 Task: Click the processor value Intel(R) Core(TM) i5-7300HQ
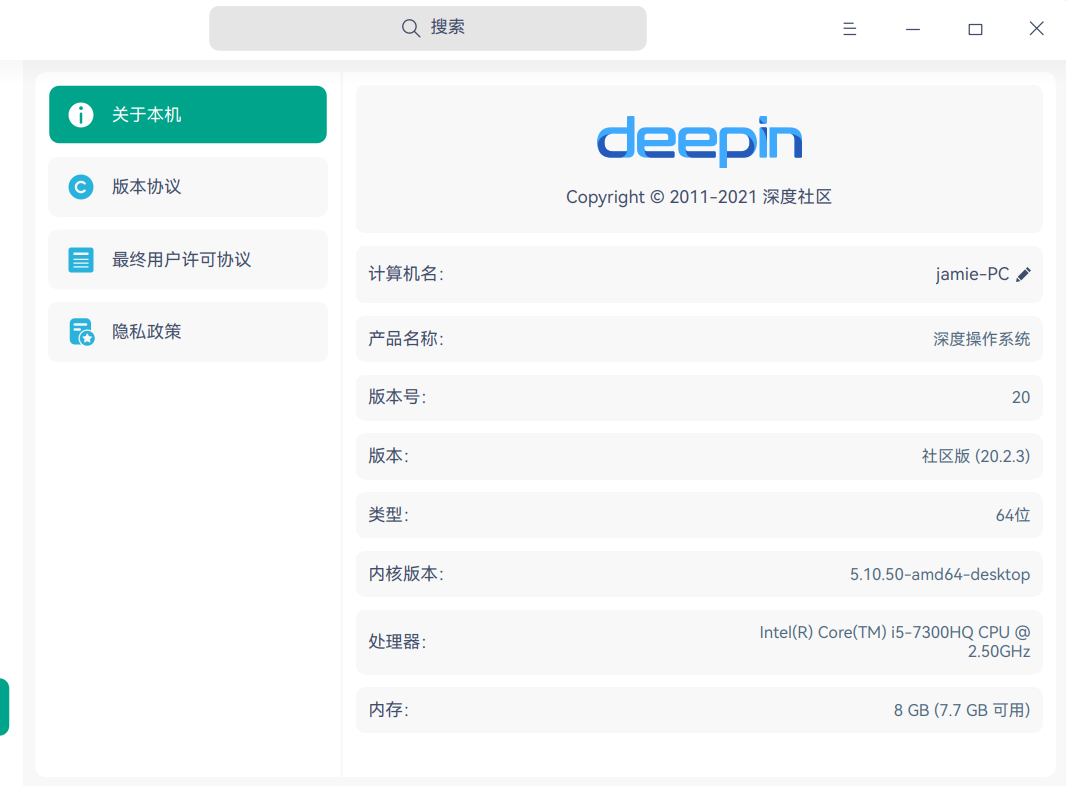coord(895,642)
